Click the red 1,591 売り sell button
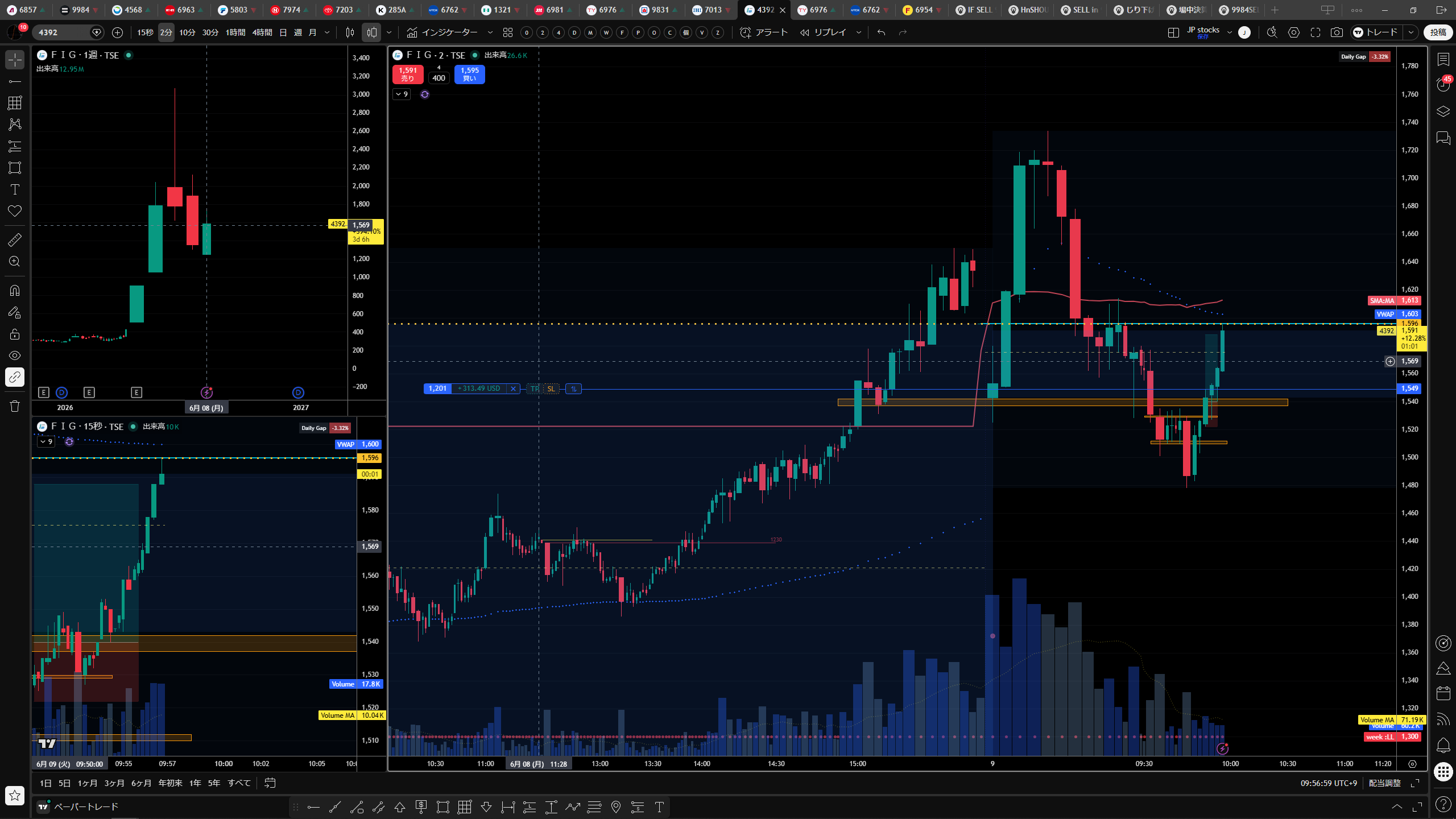1456x819 pixels. coord(407,75)
